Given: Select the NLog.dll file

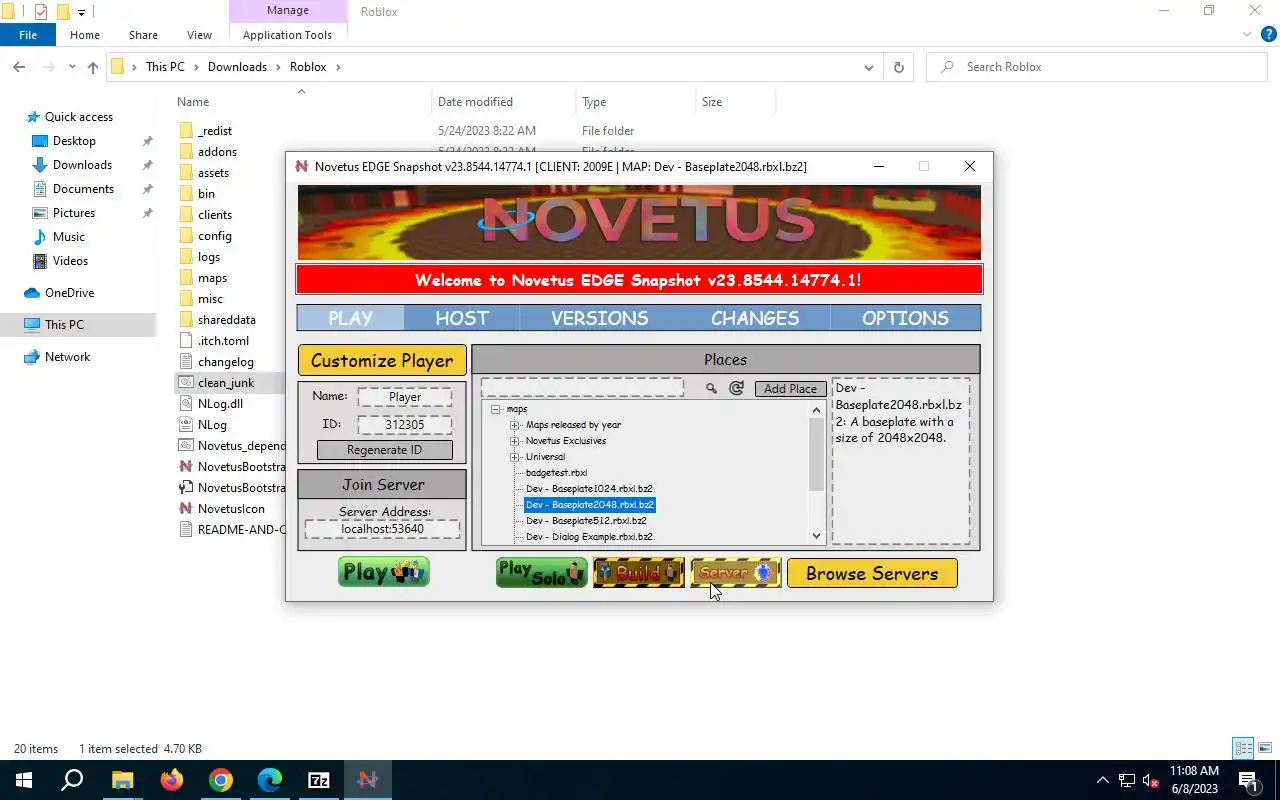Looking at the screenshot, I should point(220,404).
